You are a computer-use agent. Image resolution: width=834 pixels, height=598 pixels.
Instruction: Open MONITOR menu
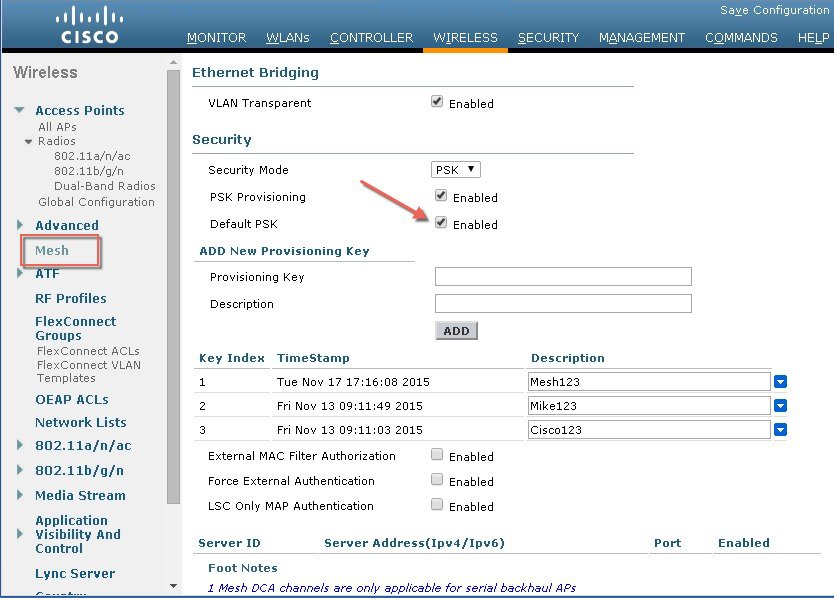point(216,38)
